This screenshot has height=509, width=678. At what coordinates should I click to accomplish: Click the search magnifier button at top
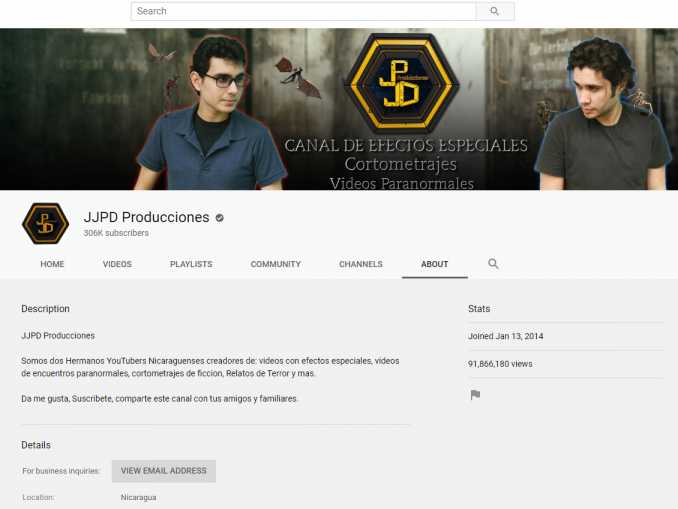click(x=495, y=11)
